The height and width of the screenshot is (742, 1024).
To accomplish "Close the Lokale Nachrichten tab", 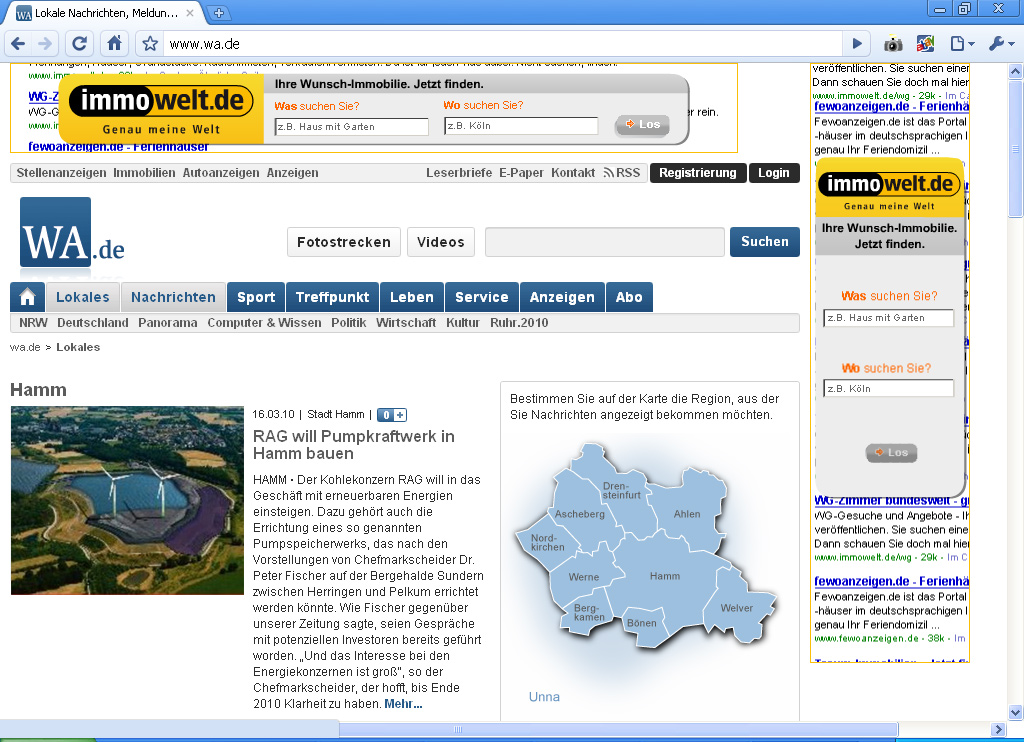I will [189, 12].
